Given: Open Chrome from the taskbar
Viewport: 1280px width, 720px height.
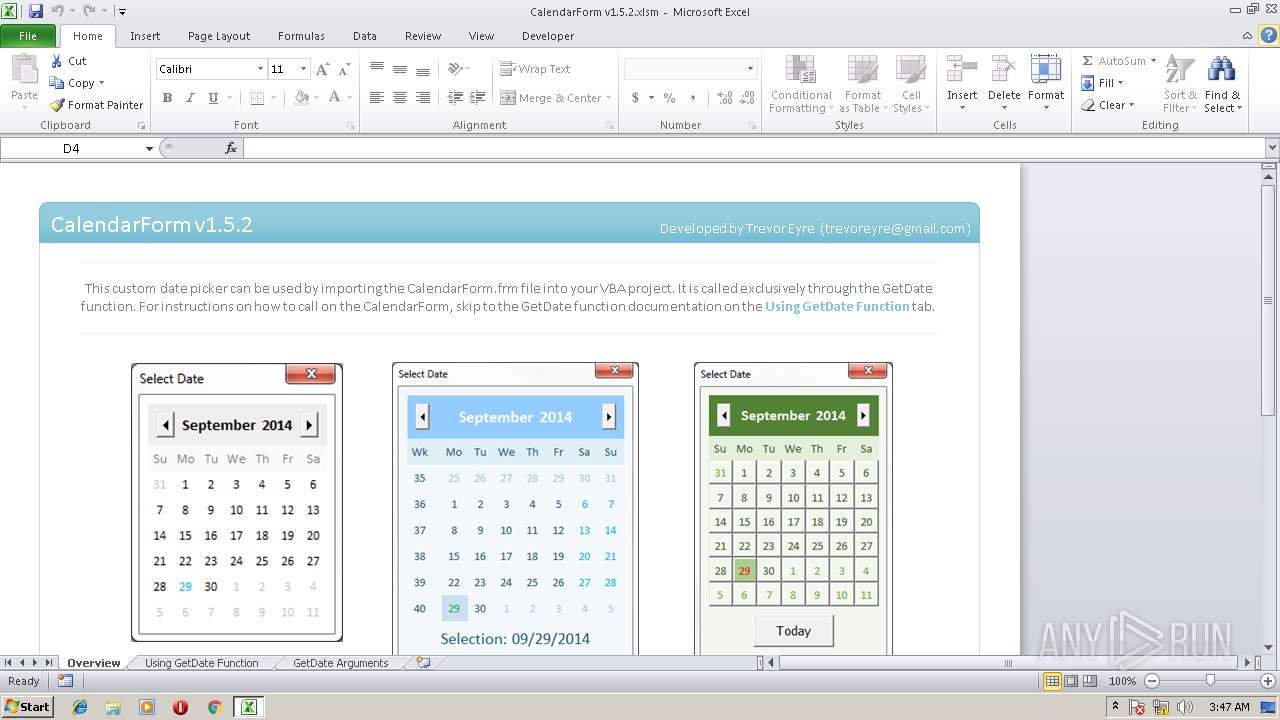Looking at the screenshot, I should click(x=213, y=707).
